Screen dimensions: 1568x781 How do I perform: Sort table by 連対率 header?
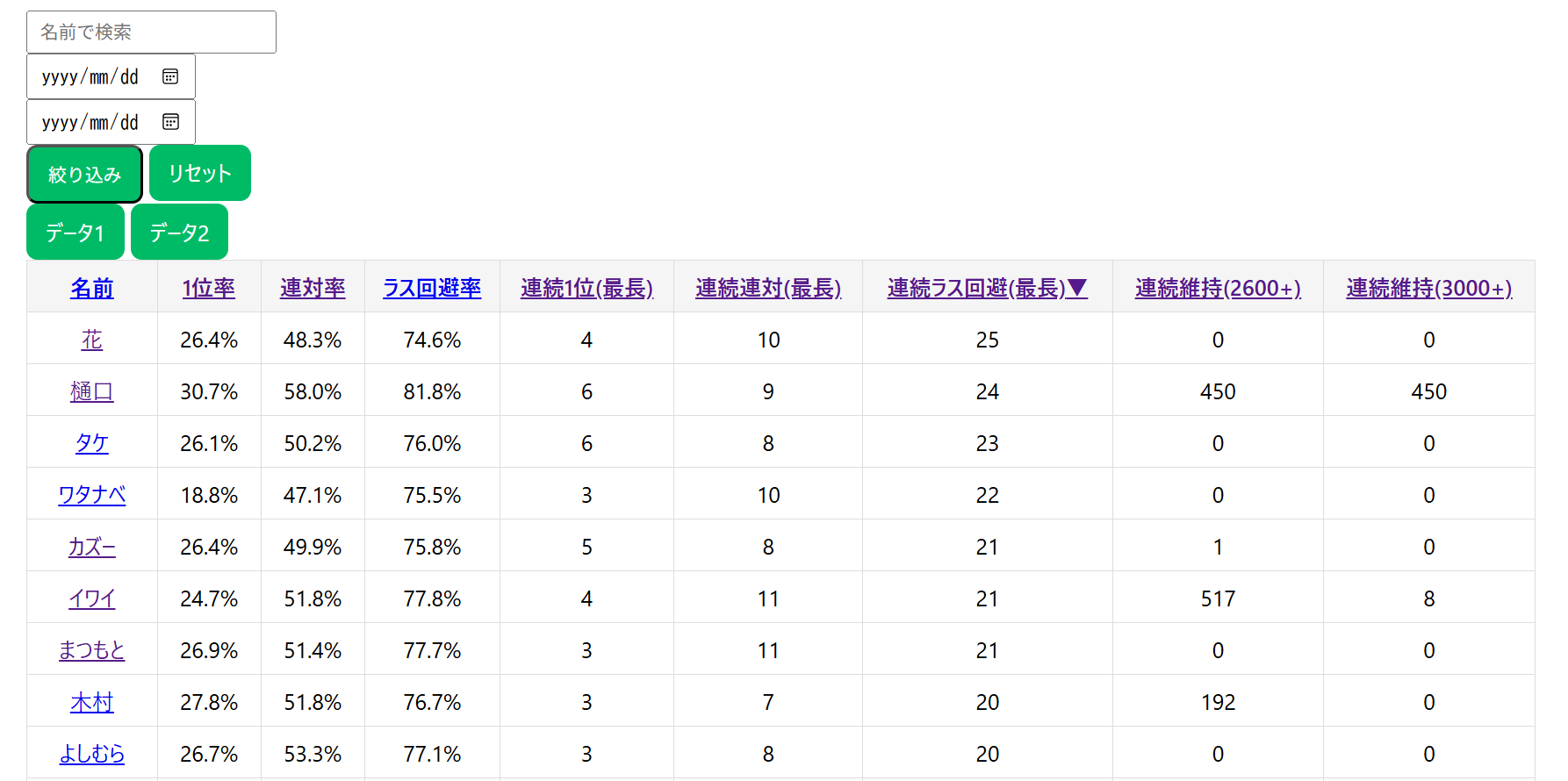tap(313, 288)
